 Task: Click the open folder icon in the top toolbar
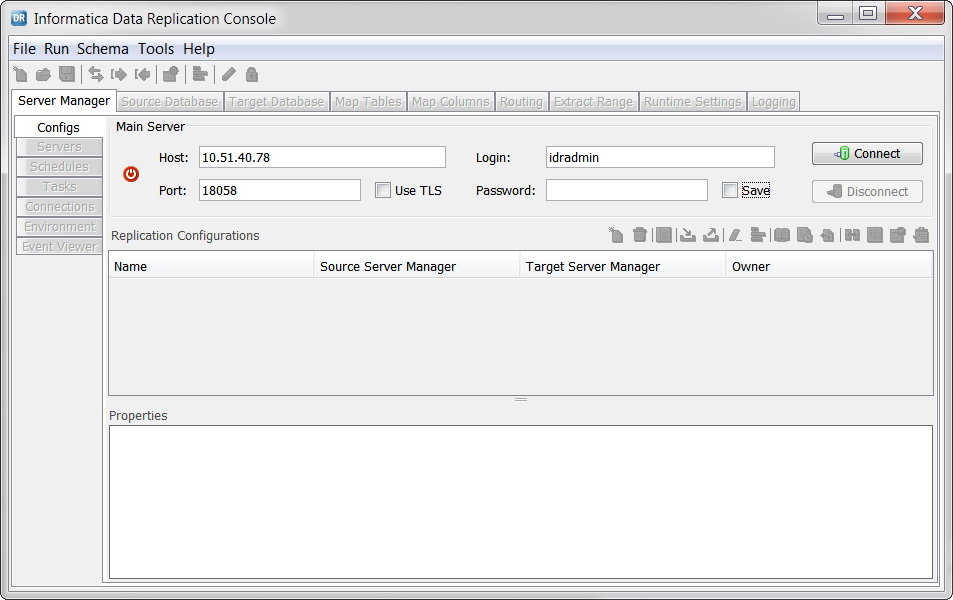pyautogui.click(x=43, y=74)
